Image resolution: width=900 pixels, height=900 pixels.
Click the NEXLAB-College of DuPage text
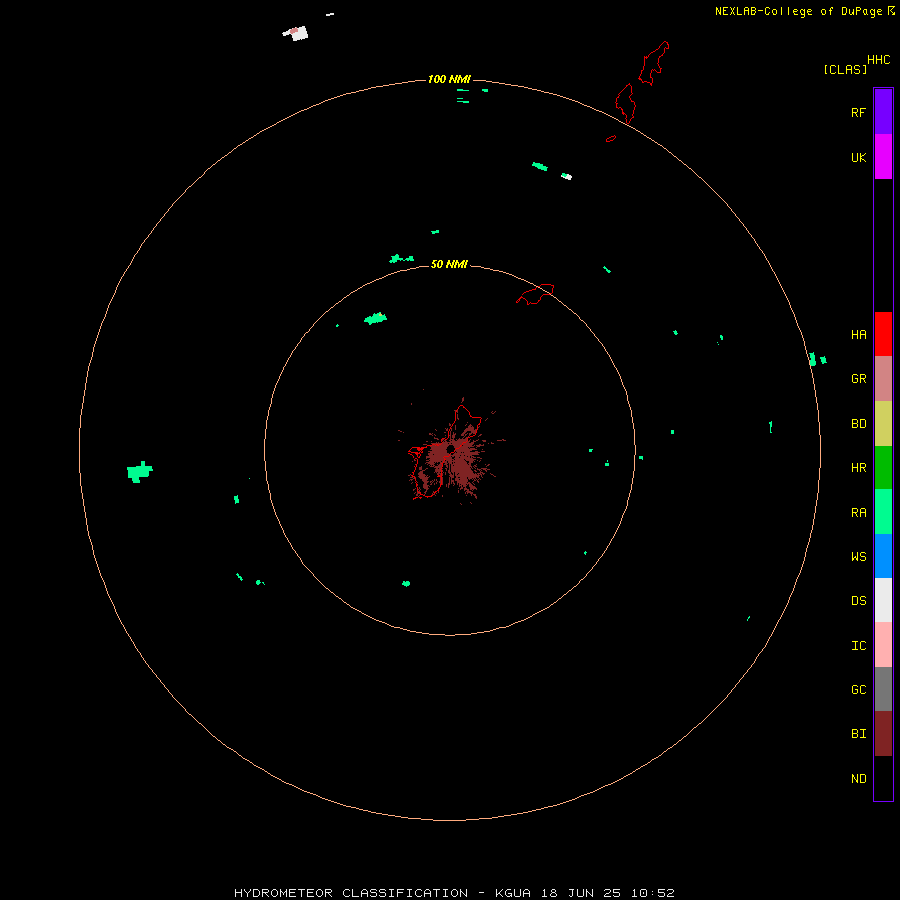pyautogui.click(x=798, y=11)
